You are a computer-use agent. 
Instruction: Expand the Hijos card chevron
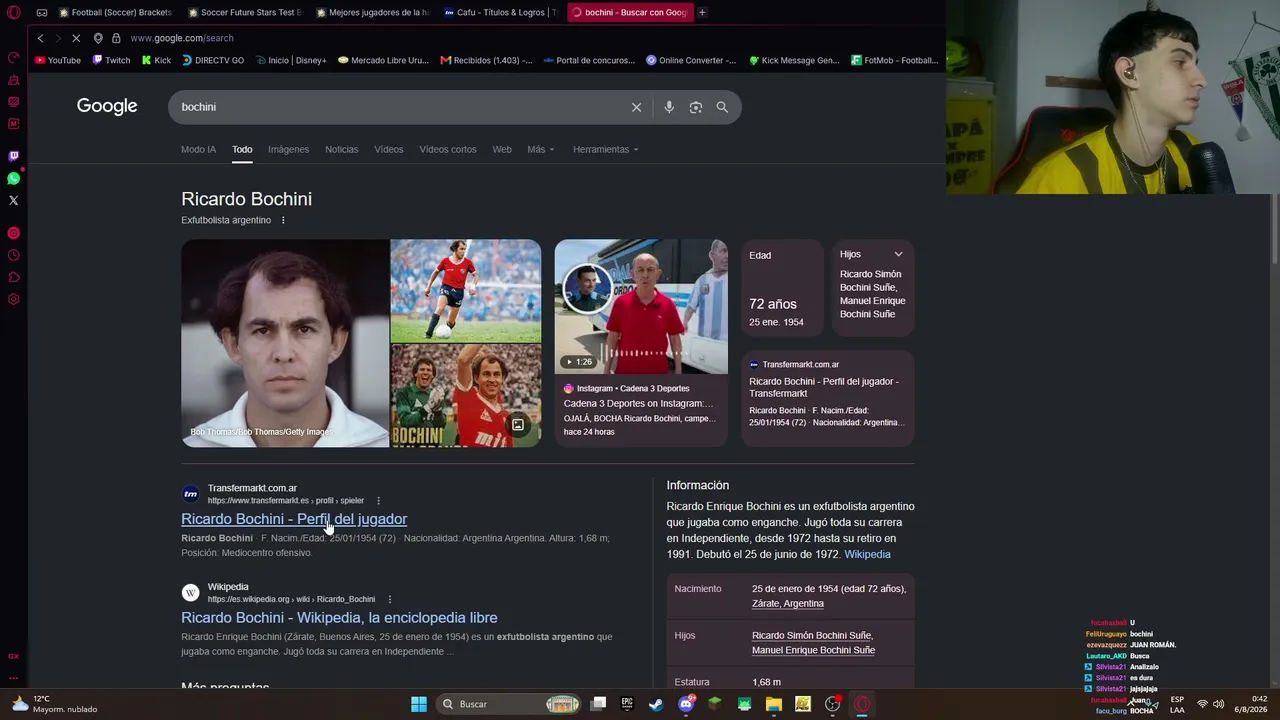(x=898, y=254)
